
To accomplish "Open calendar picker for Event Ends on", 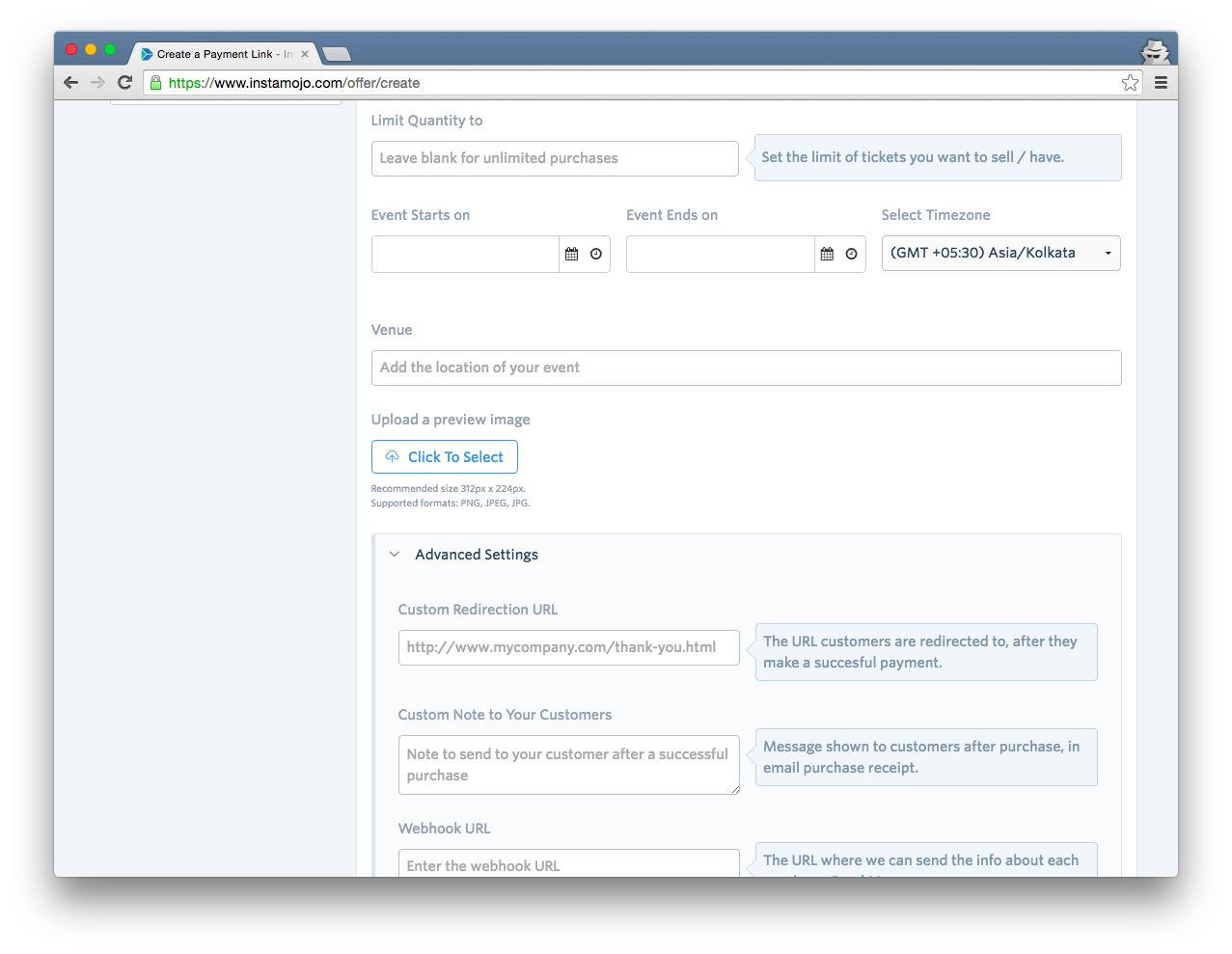I will pyautogui.click(x=827, y=254).
